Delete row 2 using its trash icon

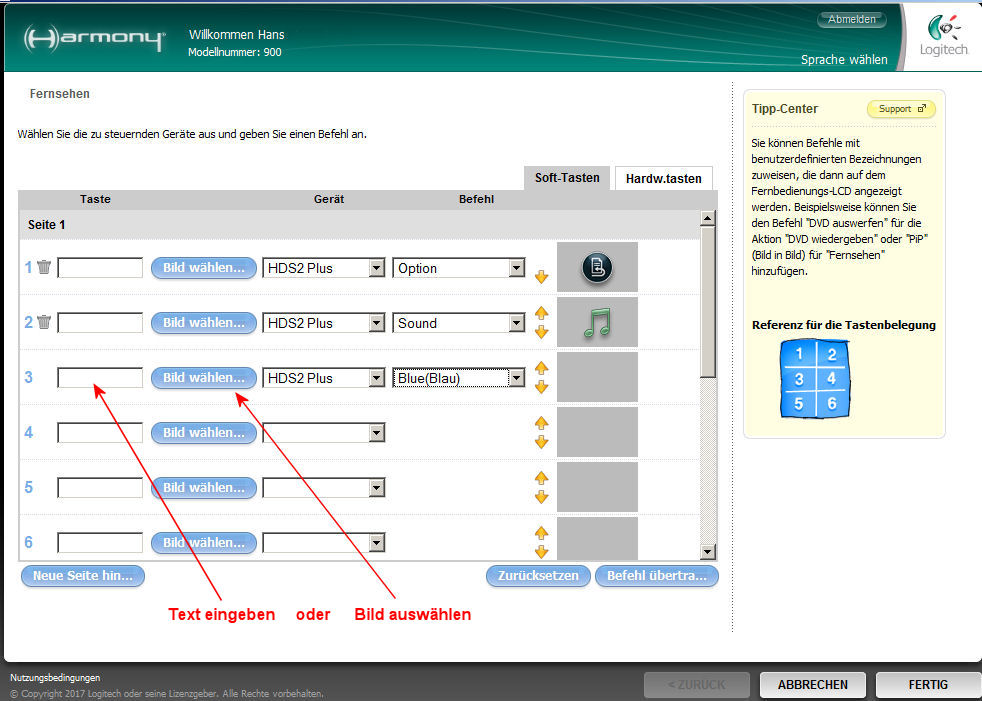(44, 322)
